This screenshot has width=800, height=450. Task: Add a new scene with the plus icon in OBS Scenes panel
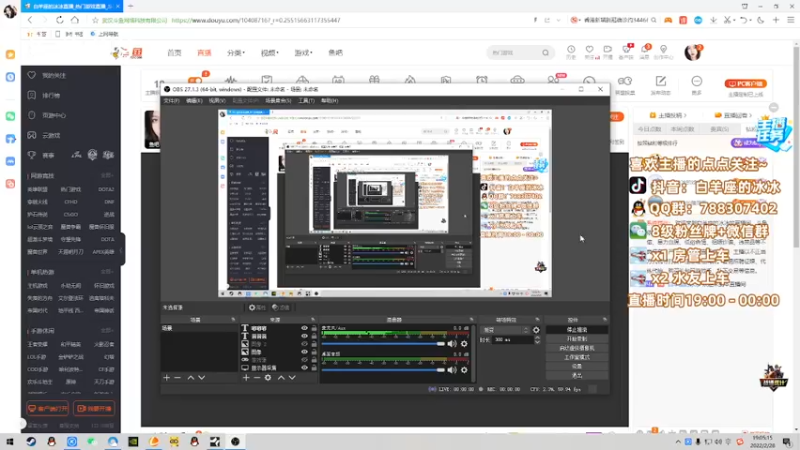pyautogui.click(x=166, y=378)
